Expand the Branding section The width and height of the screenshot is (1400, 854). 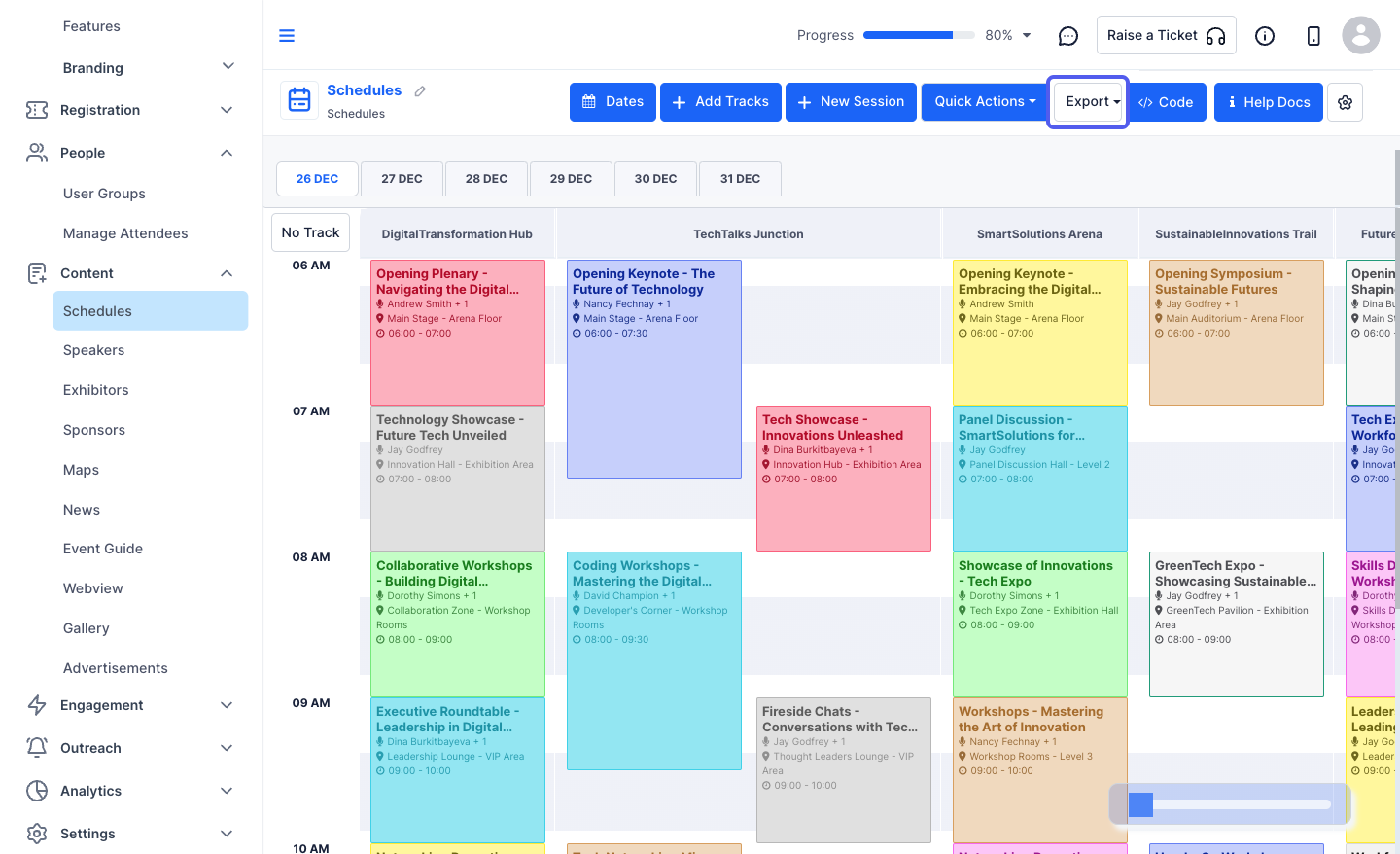click(x=228, y=67)
